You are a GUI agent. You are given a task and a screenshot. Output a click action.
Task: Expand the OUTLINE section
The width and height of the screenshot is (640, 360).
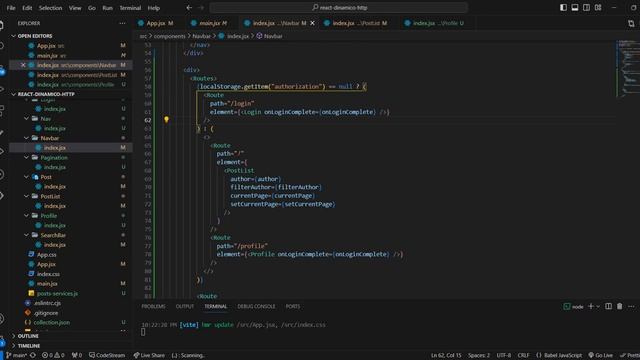click(28, 336)
